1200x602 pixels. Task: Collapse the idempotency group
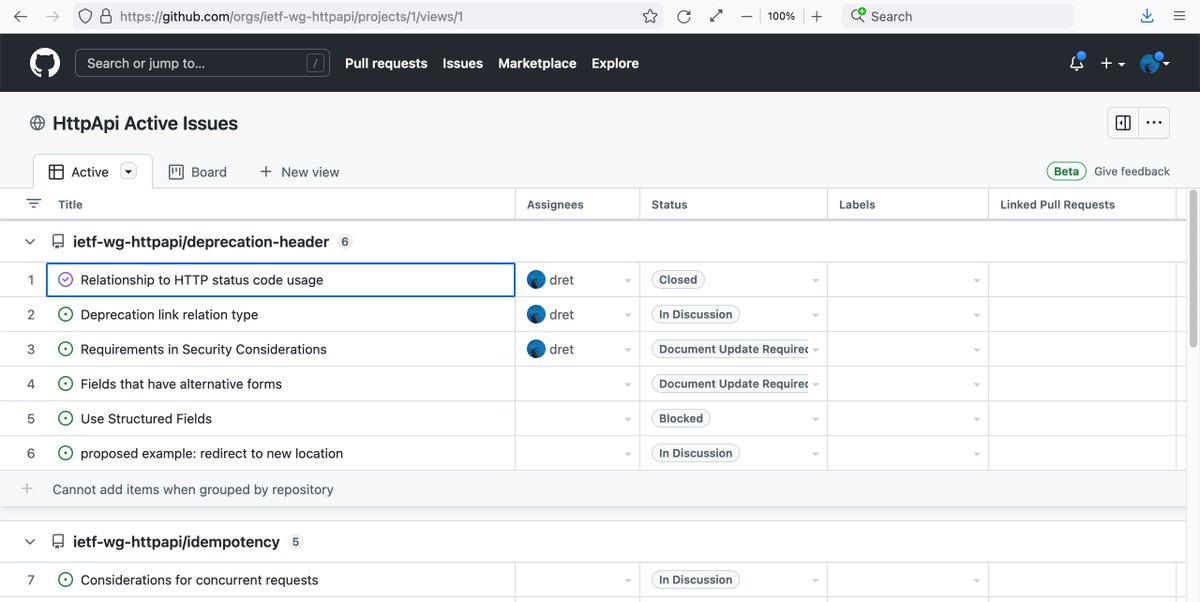[x=31, y=542]
